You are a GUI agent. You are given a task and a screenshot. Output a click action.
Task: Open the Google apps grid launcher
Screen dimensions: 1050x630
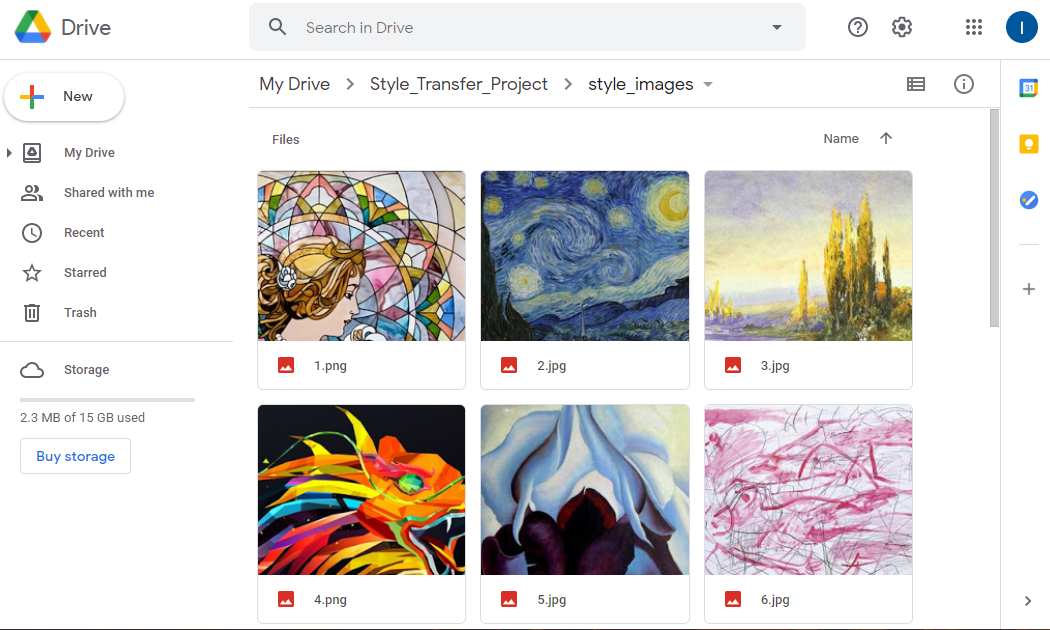[974, 27]
